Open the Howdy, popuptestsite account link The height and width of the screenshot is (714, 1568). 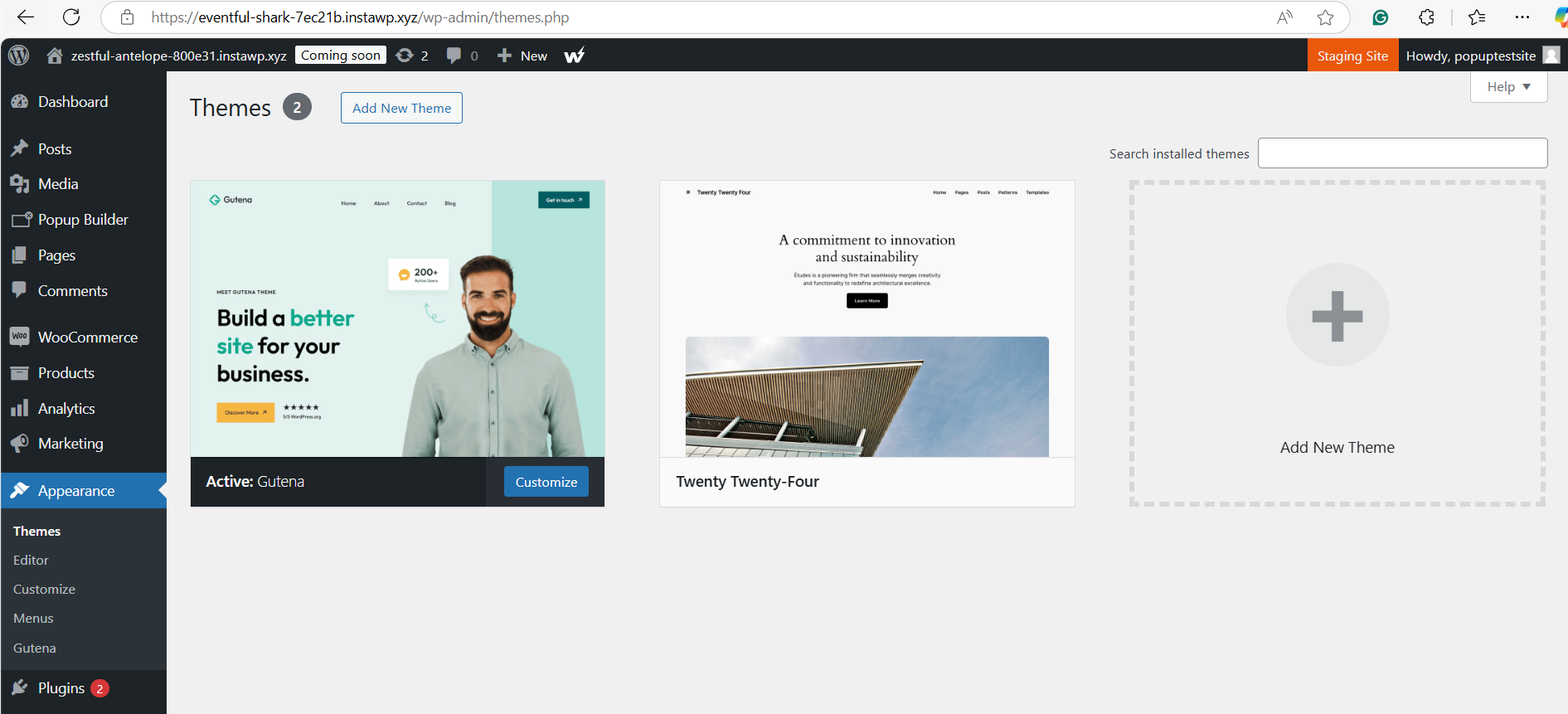coord(1471,56)
